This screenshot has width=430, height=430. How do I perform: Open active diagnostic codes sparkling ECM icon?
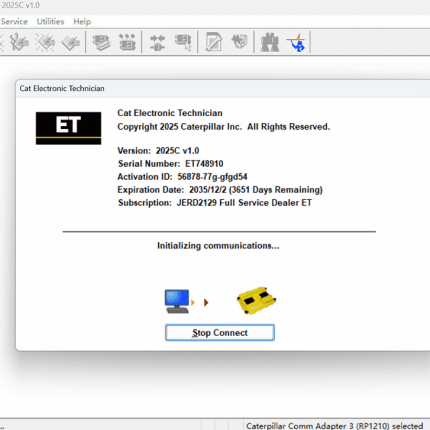[45, 42]
